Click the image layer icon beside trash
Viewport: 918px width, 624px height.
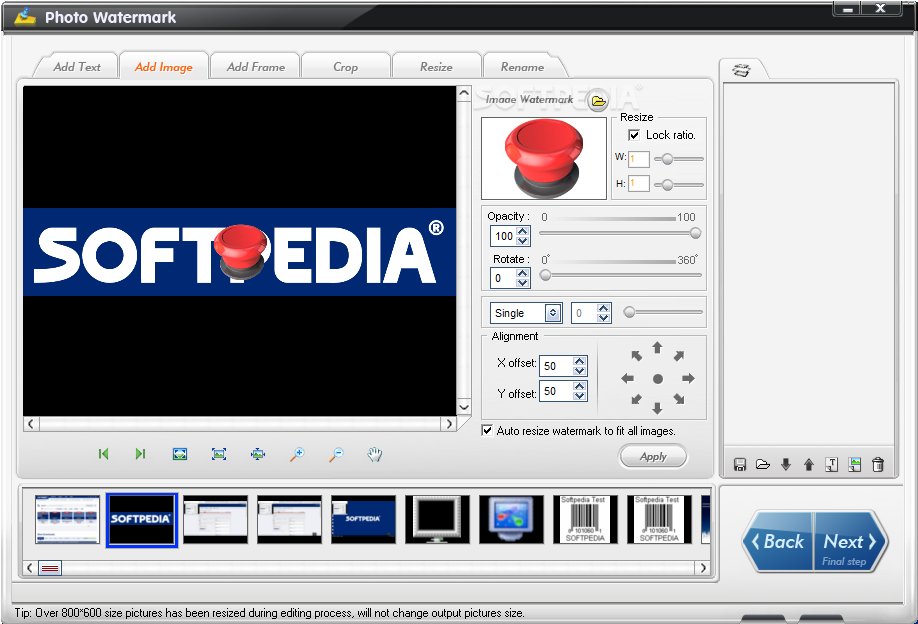(855, 465)
